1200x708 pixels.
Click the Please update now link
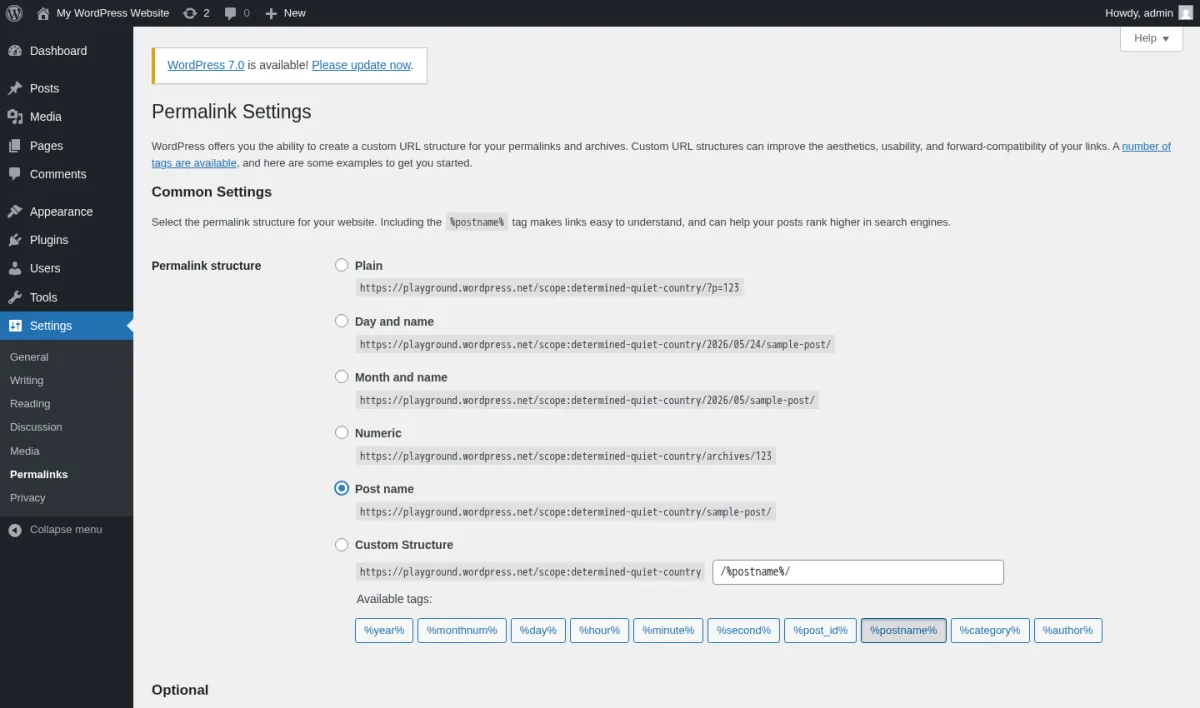click(361, 65)
